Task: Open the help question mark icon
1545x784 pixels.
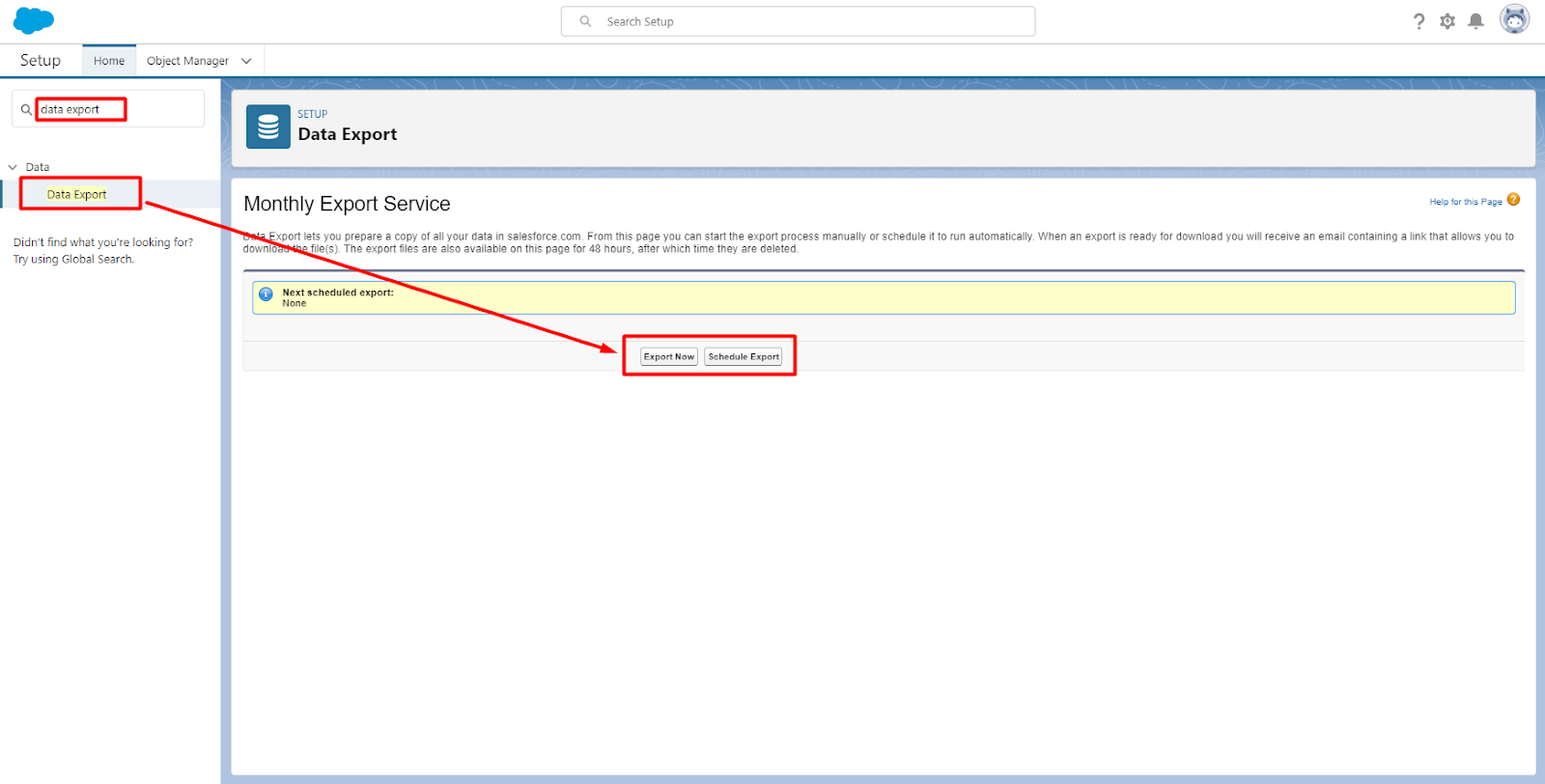Action: [1419, 21]
